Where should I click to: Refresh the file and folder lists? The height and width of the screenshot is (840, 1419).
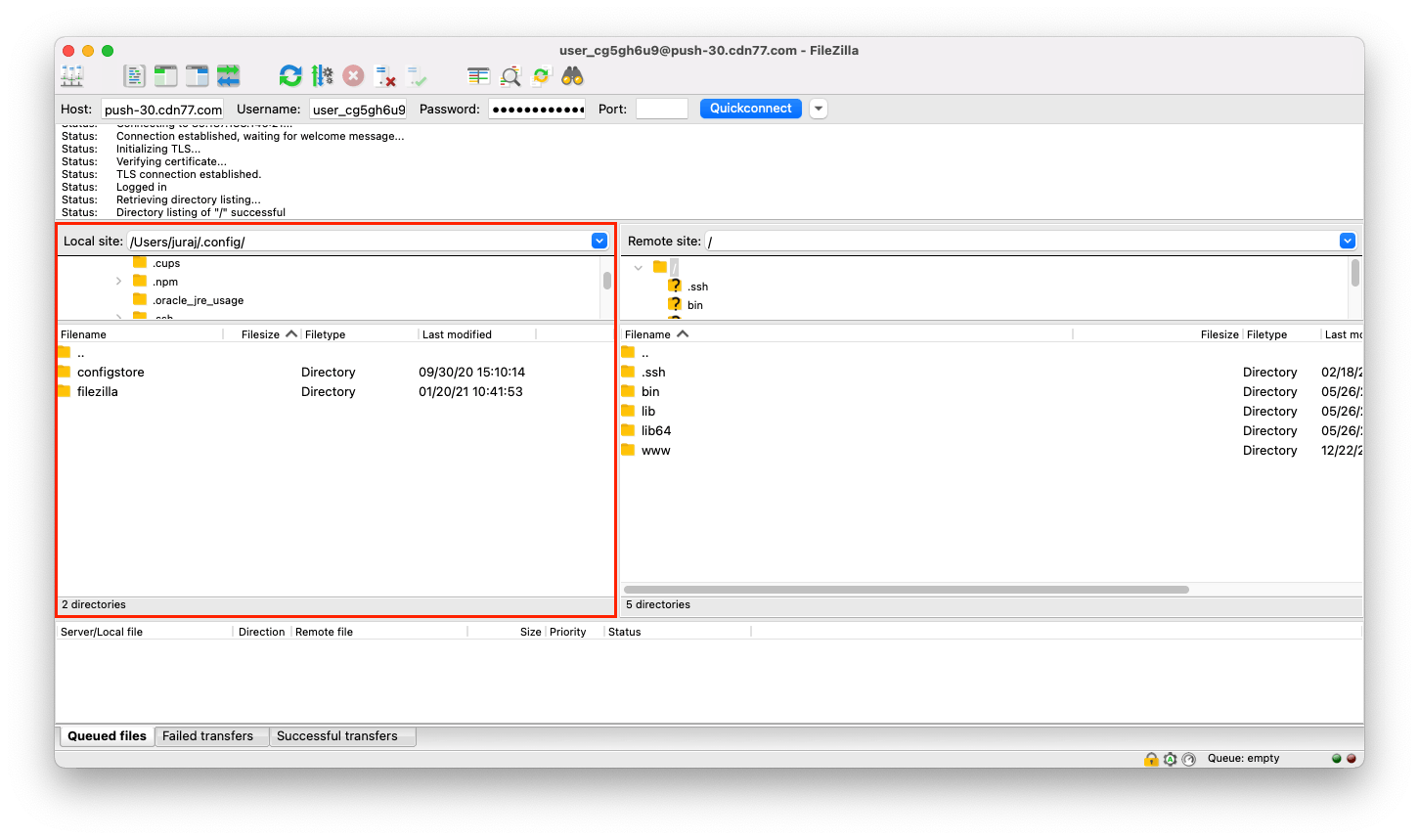(290, 75)
